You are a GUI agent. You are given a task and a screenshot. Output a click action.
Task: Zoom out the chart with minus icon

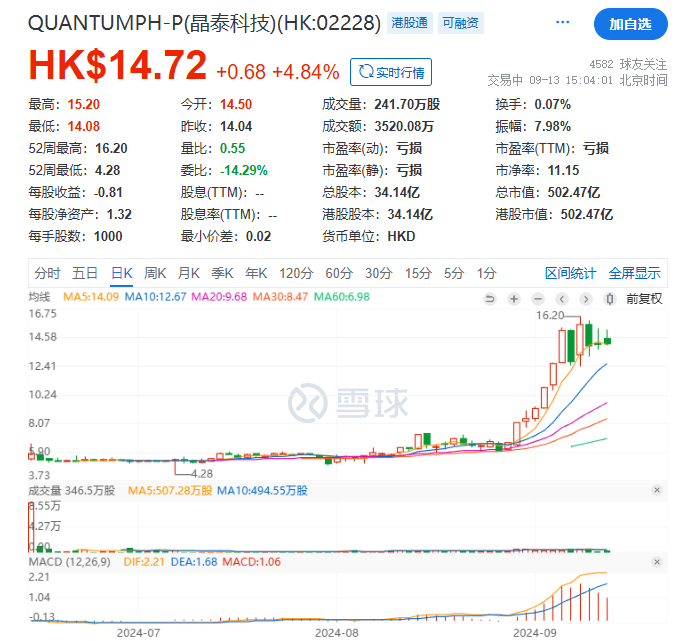point(537,298)
